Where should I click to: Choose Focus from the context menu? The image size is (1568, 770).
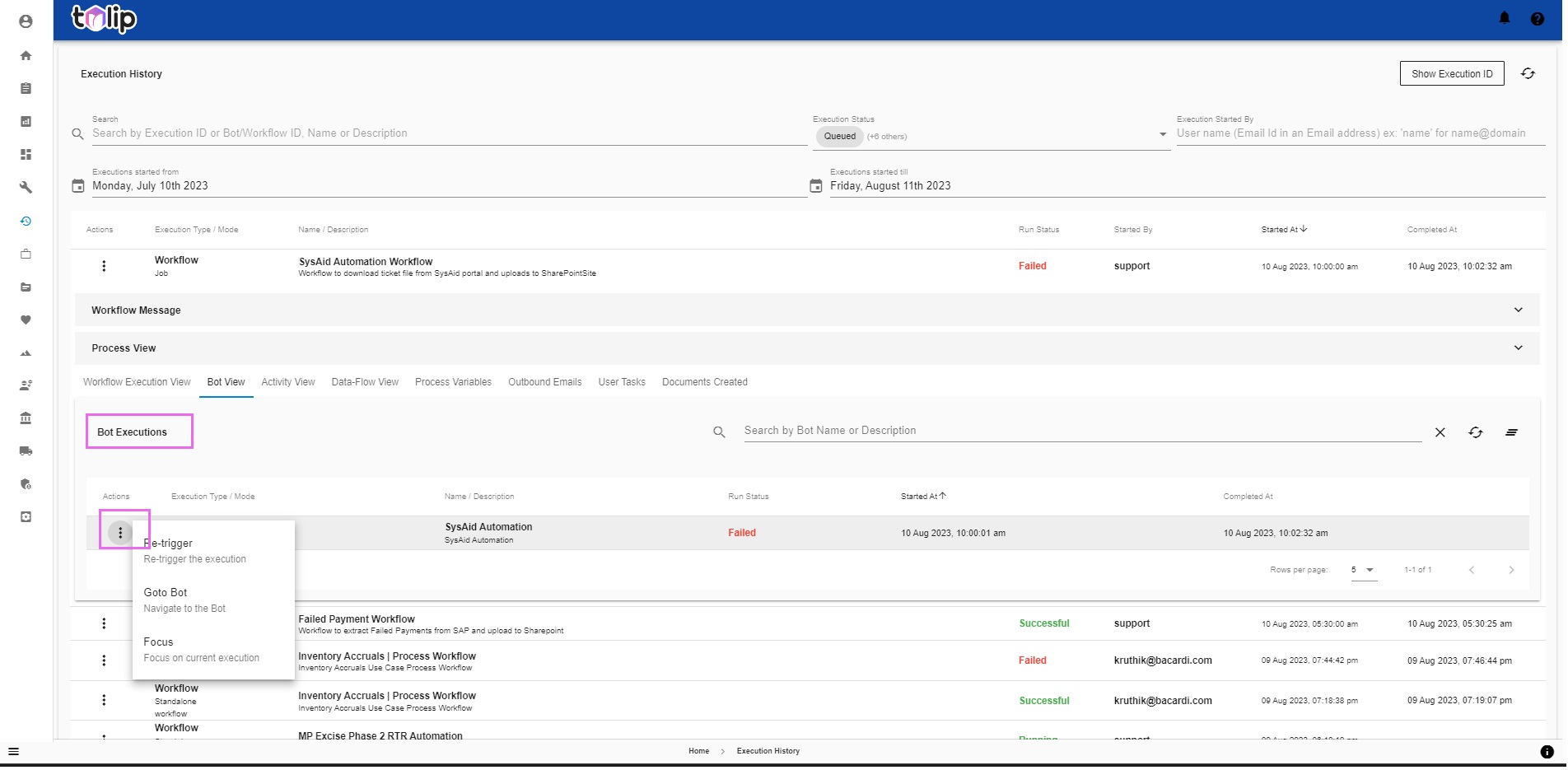click(213, 650)
